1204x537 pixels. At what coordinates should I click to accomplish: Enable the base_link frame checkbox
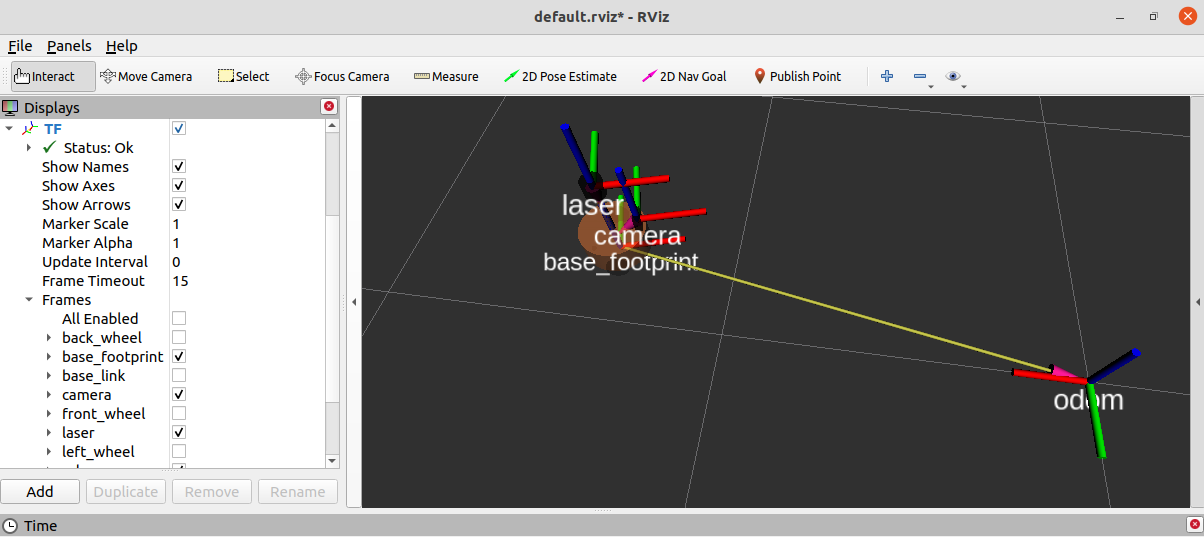[179, 376]
